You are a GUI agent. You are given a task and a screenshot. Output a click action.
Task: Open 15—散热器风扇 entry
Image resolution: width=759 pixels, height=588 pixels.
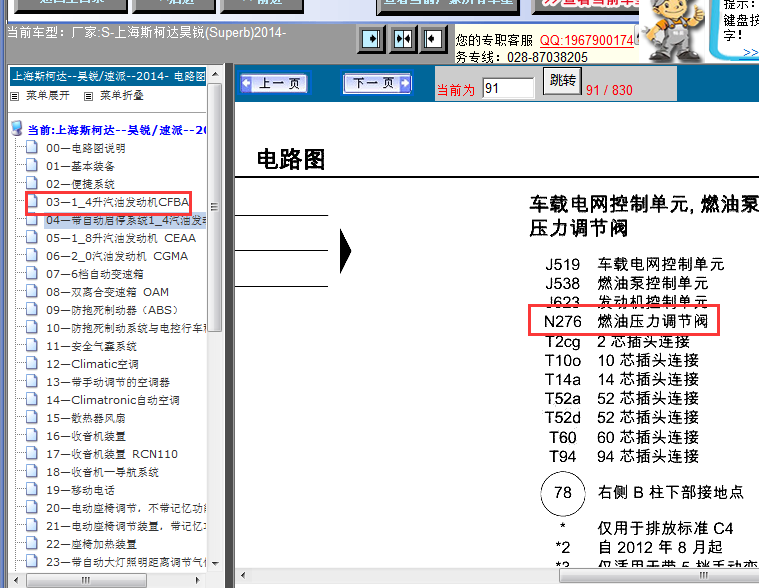pyautogui.click(x=86, y=418)
